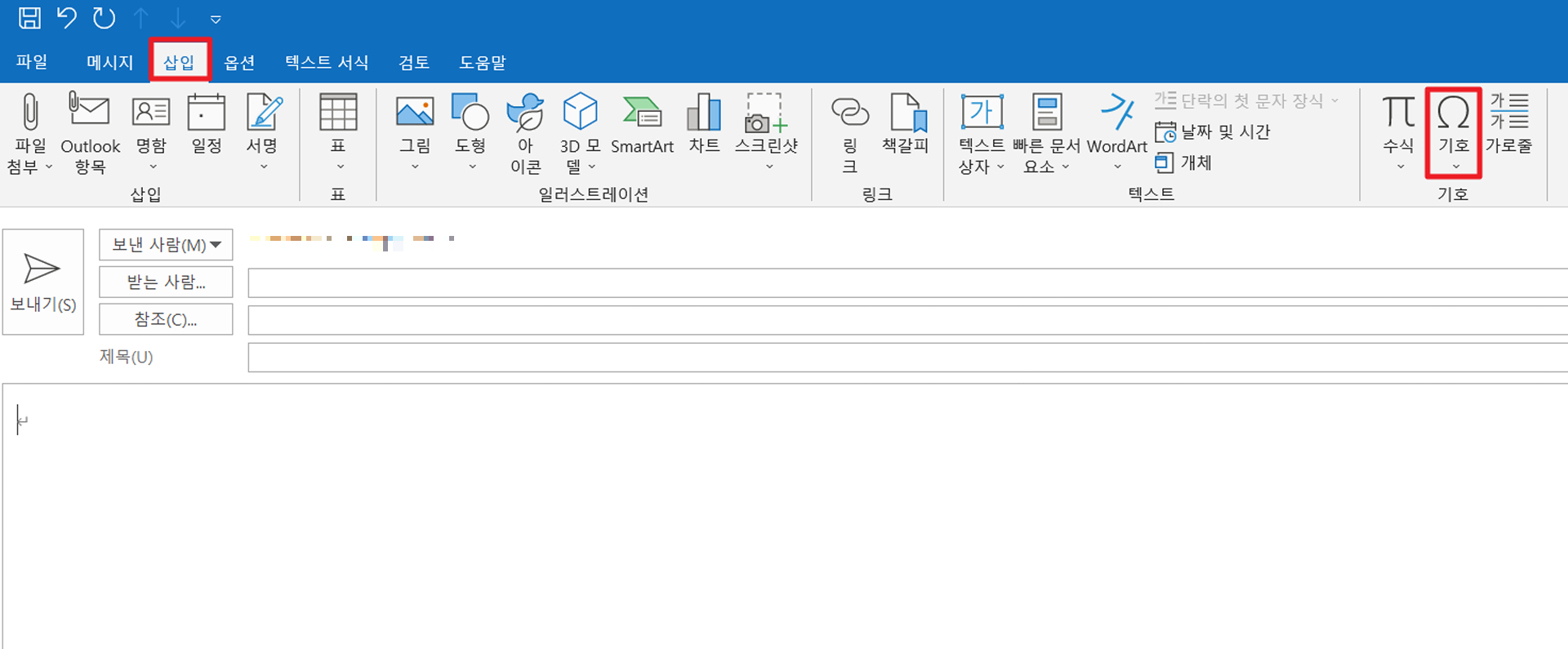1568x649 pixels.
Task: Select the 삽입 ribbon tab
Action: coord(179,62)
